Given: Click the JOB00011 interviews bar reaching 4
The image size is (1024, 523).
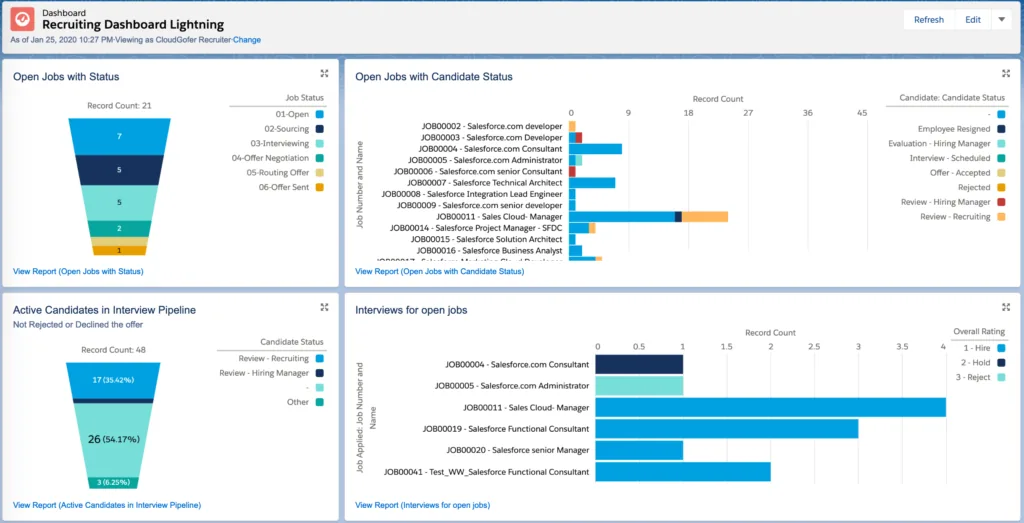Looking at the screenshot, I should tap(771, 407).
